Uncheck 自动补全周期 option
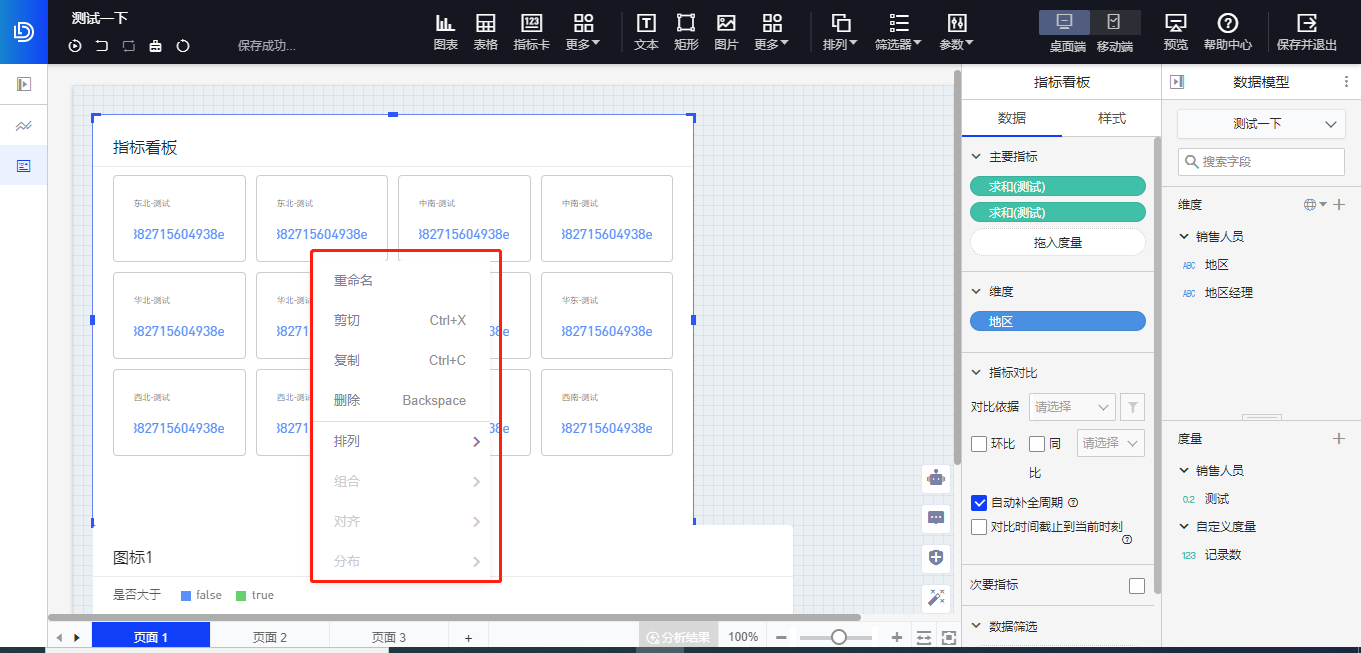 click(x=980, y=503)
